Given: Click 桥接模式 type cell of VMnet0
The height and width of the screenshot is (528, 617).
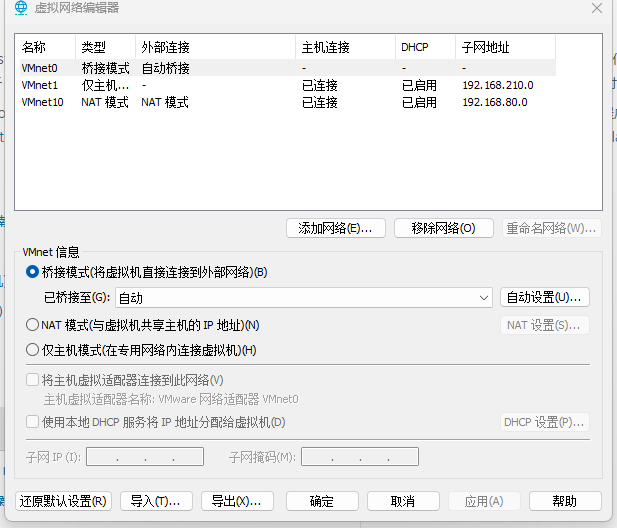Looking at the screenshot, I should point(105,68).
